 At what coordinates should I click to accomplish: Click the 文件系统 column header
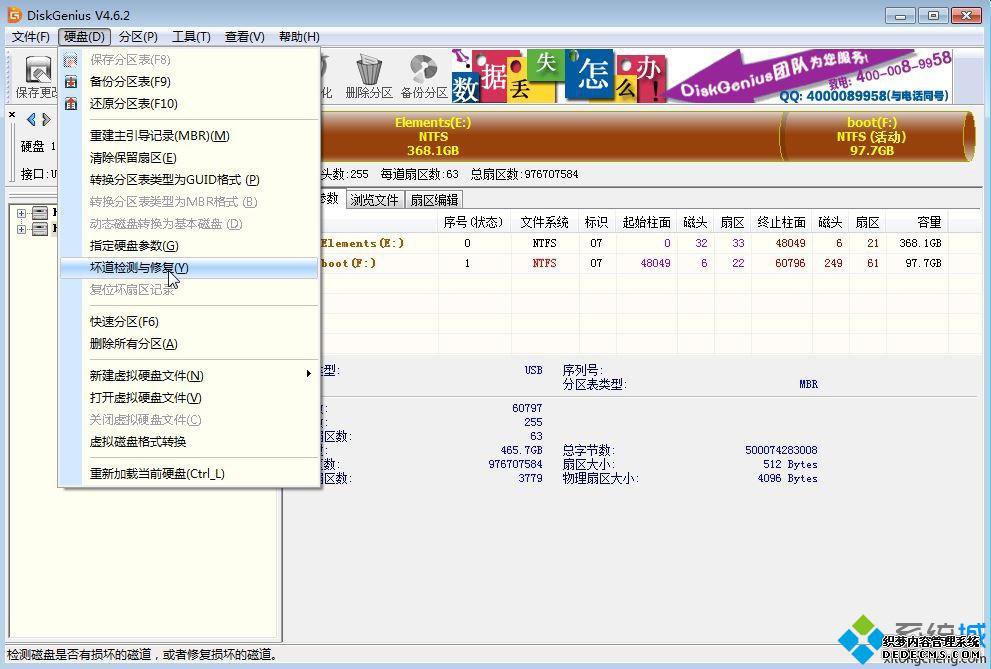tap(544, 222)
